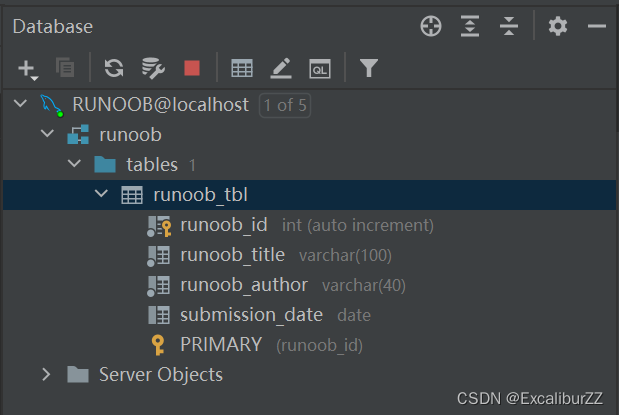Click 'varchar(100)' type text
Image resolution: width=619 pixels, height=415 pixels.
pos(345,255)
